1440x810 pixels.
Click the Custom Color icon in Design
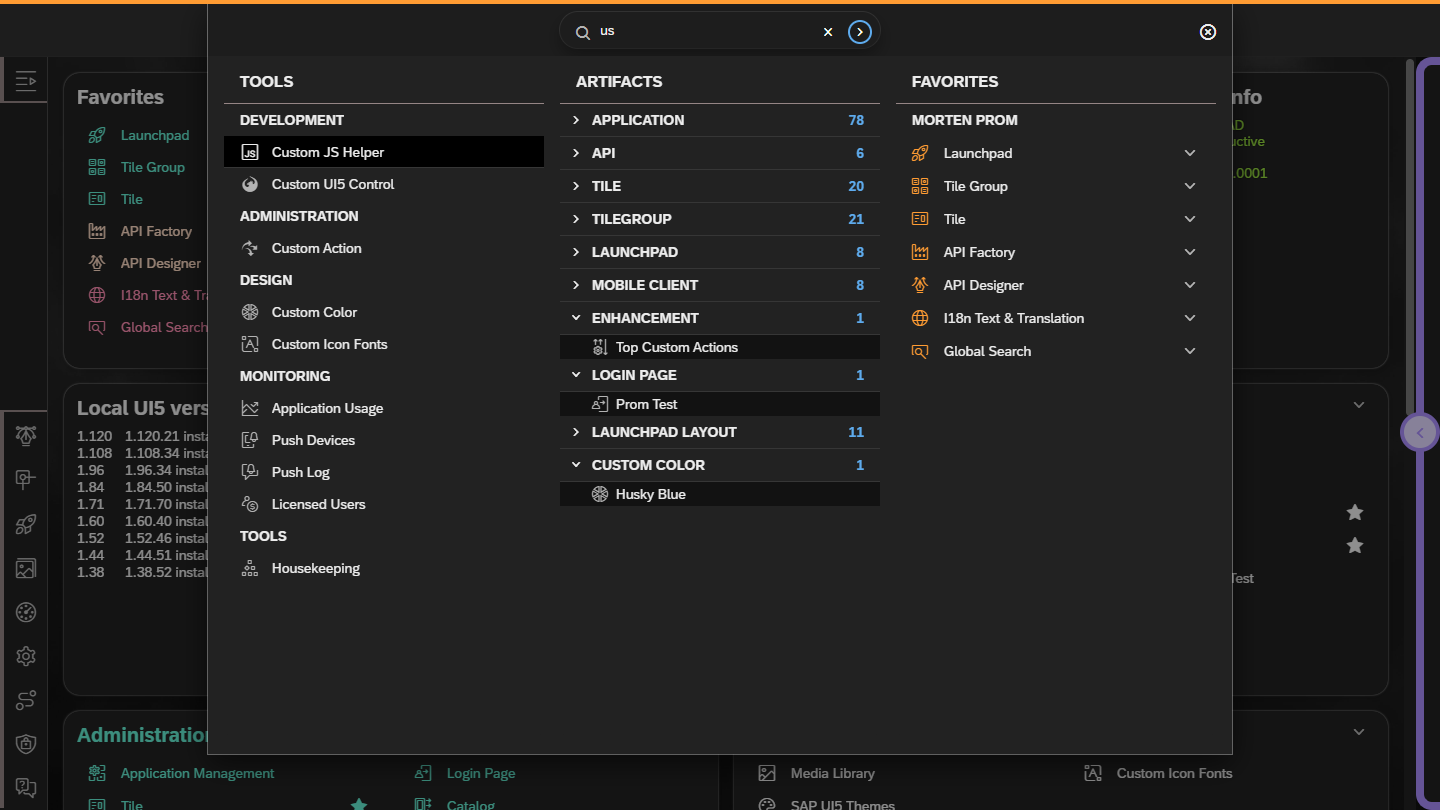pos(251,312)
